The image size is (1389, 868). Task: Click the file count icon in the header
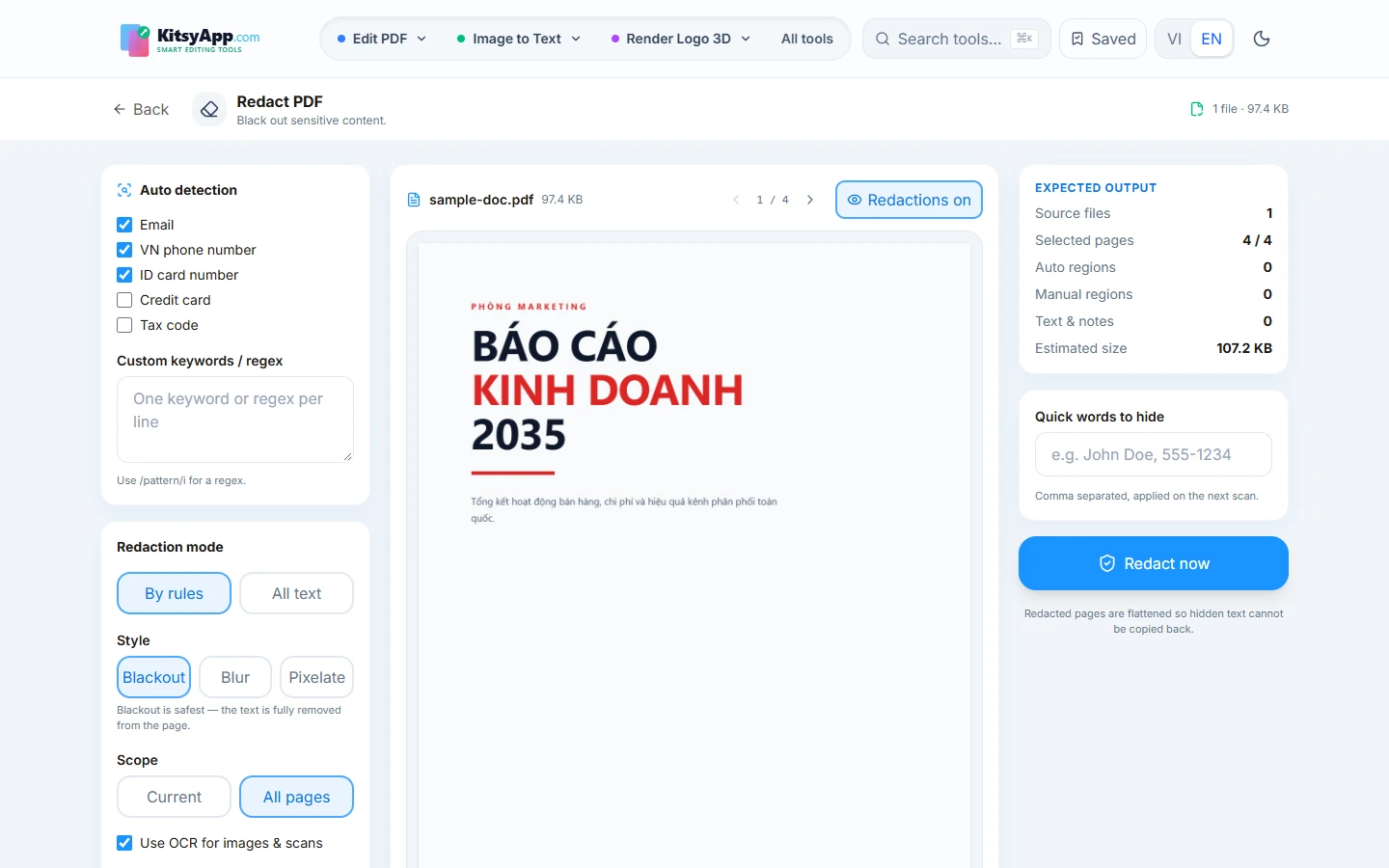(1197, 109)
